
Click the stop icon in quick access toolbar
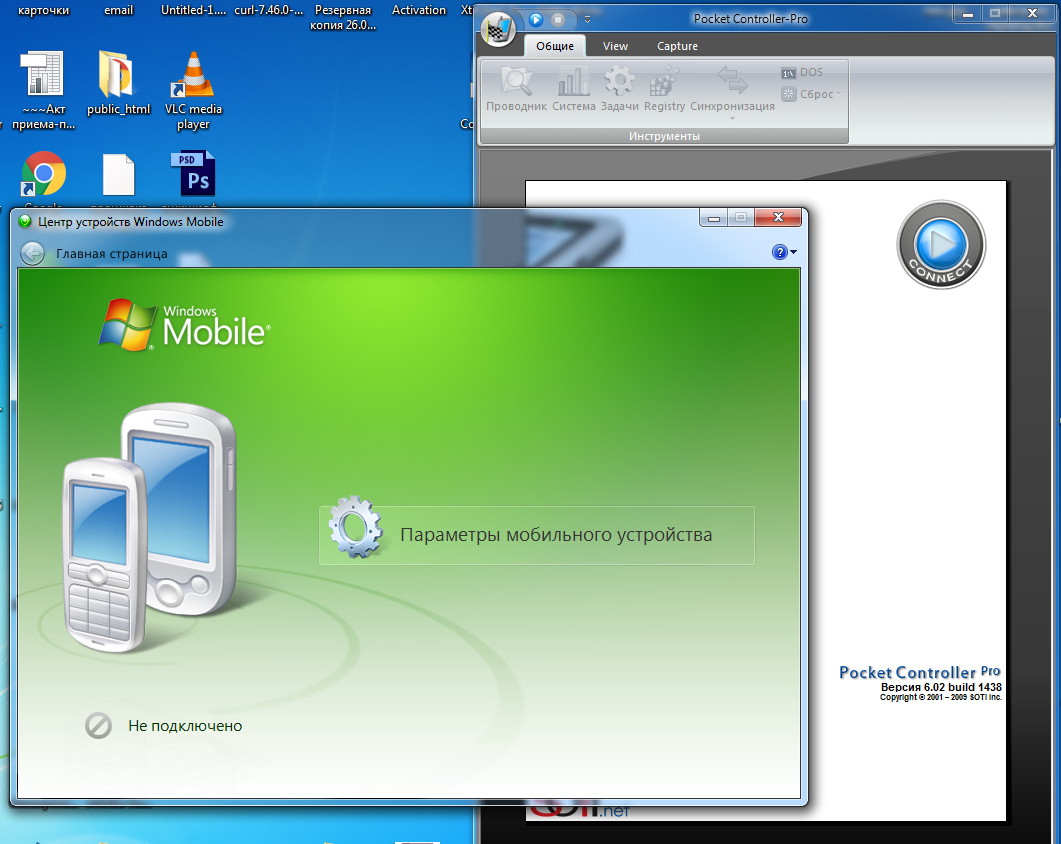tap(558, 19)
